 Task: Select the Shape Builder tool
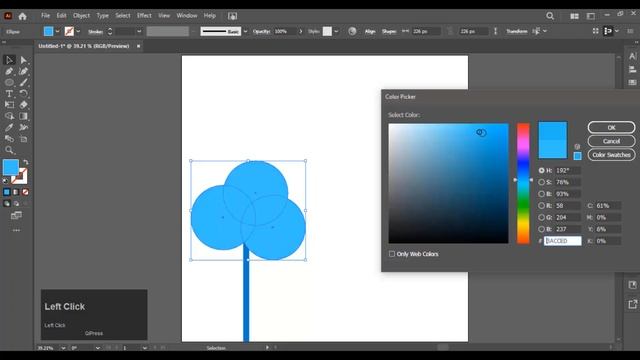tap(9, 116)
